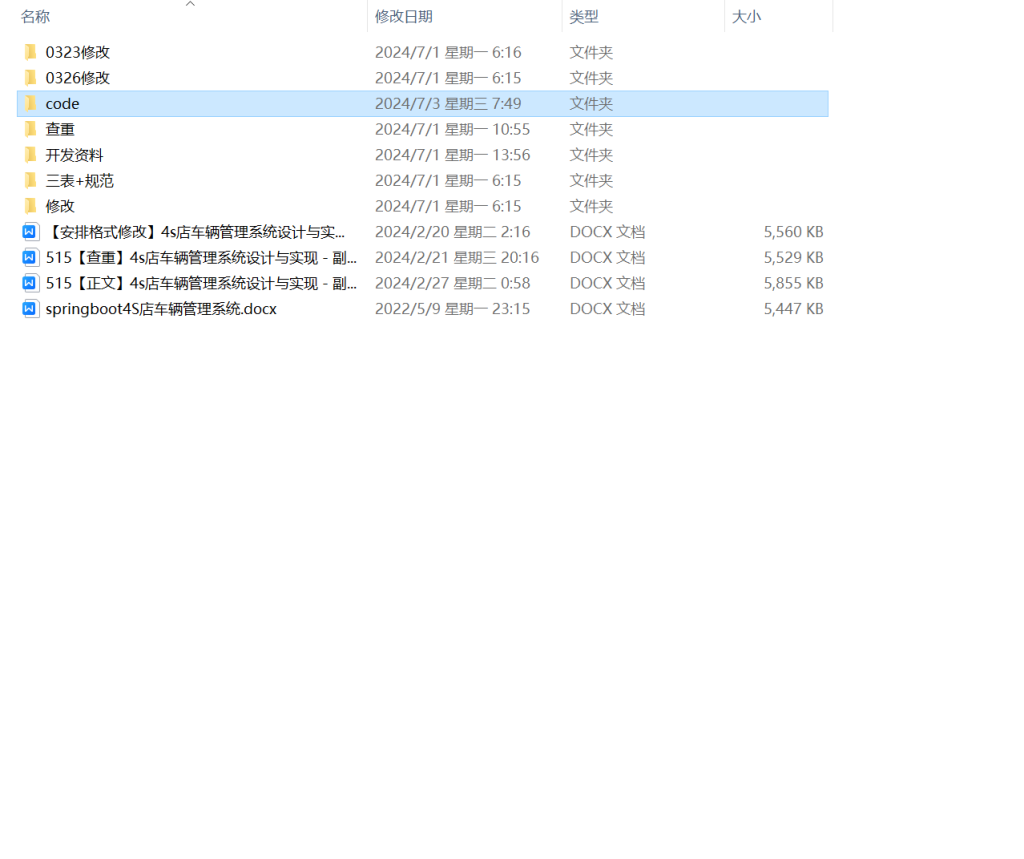Sort files by 名称 column header

[36, 17]
